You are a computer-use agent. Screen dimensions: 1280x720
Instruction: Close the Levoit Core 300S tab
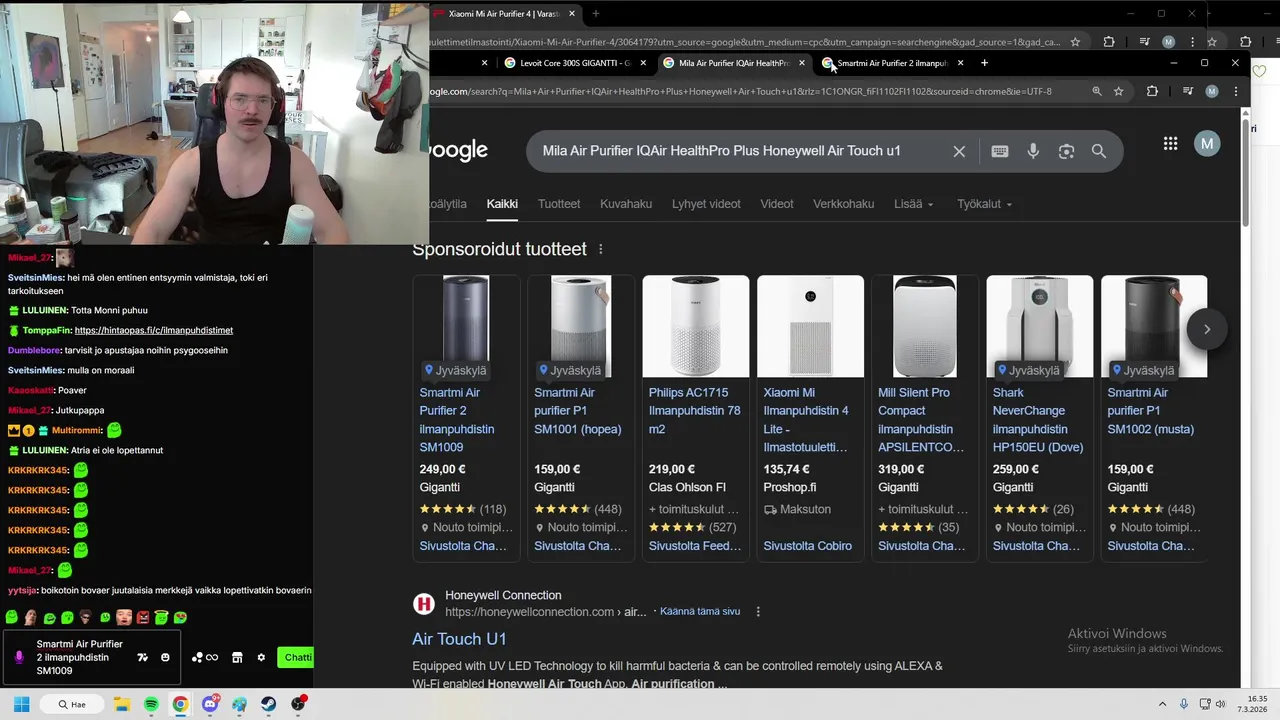coord(643,63)
